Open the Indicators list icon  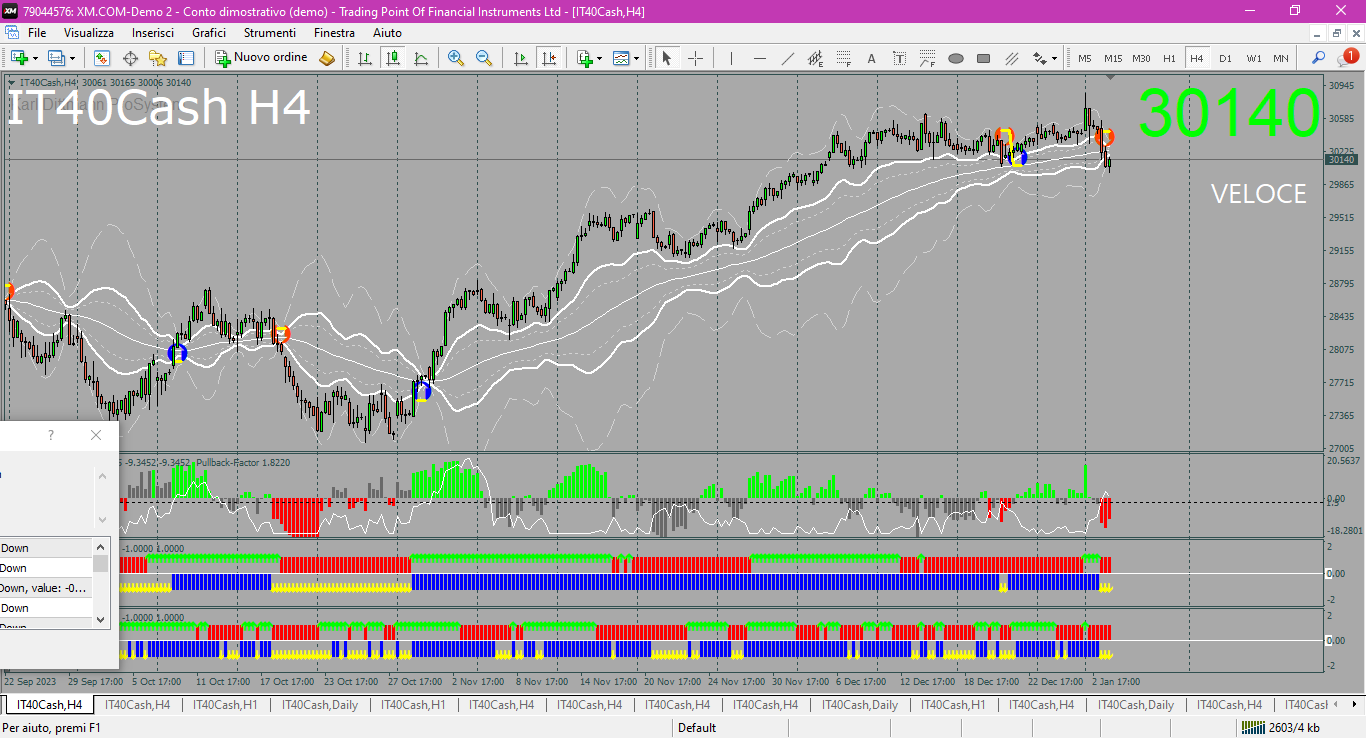(584, 58)
